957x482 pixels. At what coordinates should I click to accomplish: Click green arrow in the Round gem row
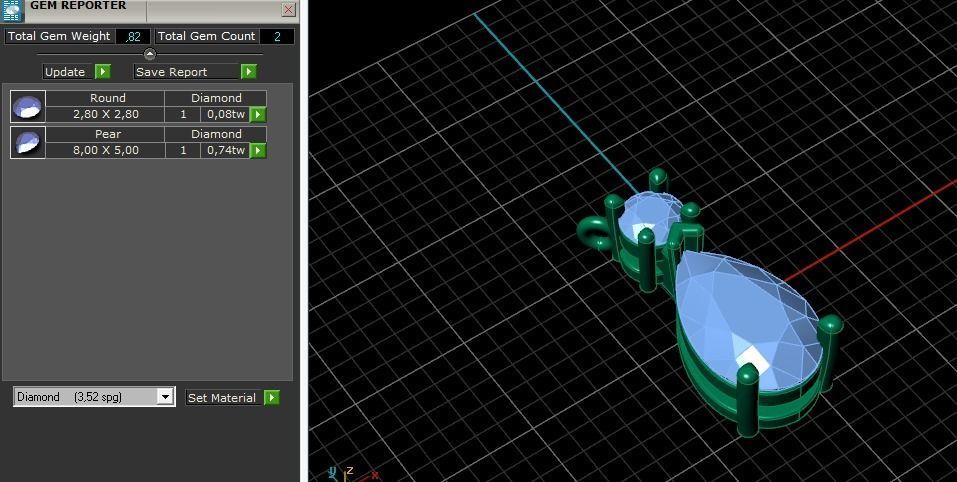click(x=258, y=114)
